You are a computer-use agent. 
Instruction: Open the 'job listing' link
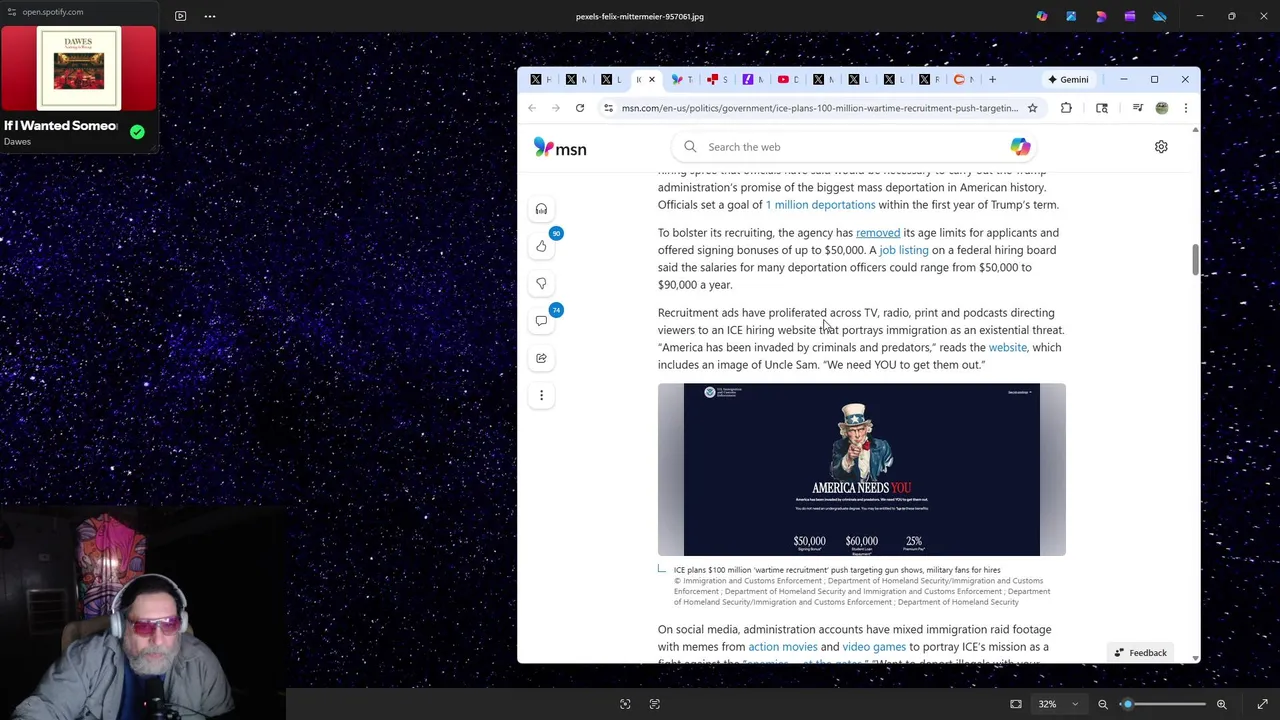(904, 250)
